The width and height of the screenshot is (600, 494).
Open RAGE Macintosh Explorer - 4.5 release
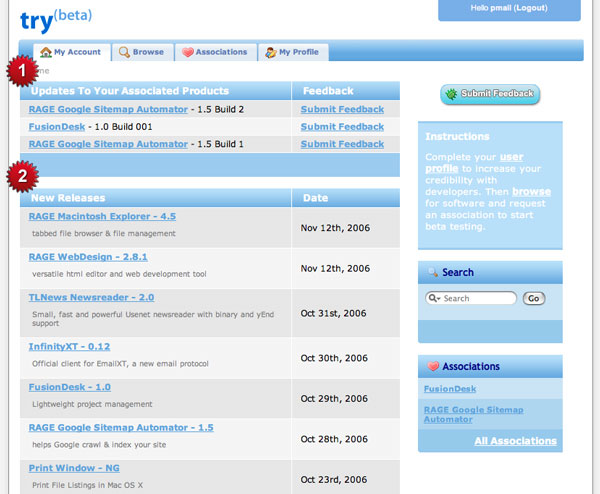102,217
